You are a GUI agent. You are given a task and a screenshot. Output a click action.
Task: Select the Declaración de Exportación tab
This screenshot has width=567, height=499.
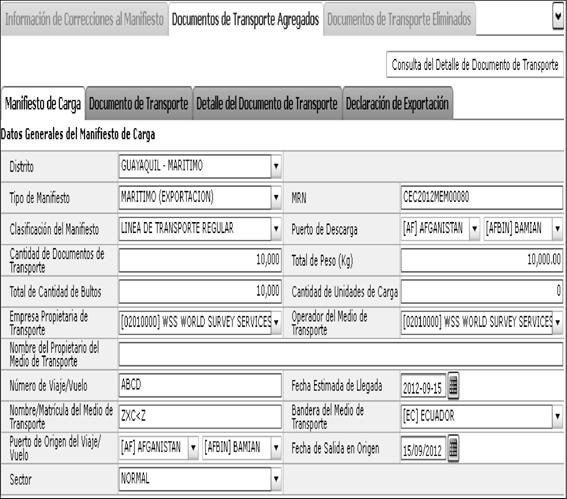pos(397,103)
